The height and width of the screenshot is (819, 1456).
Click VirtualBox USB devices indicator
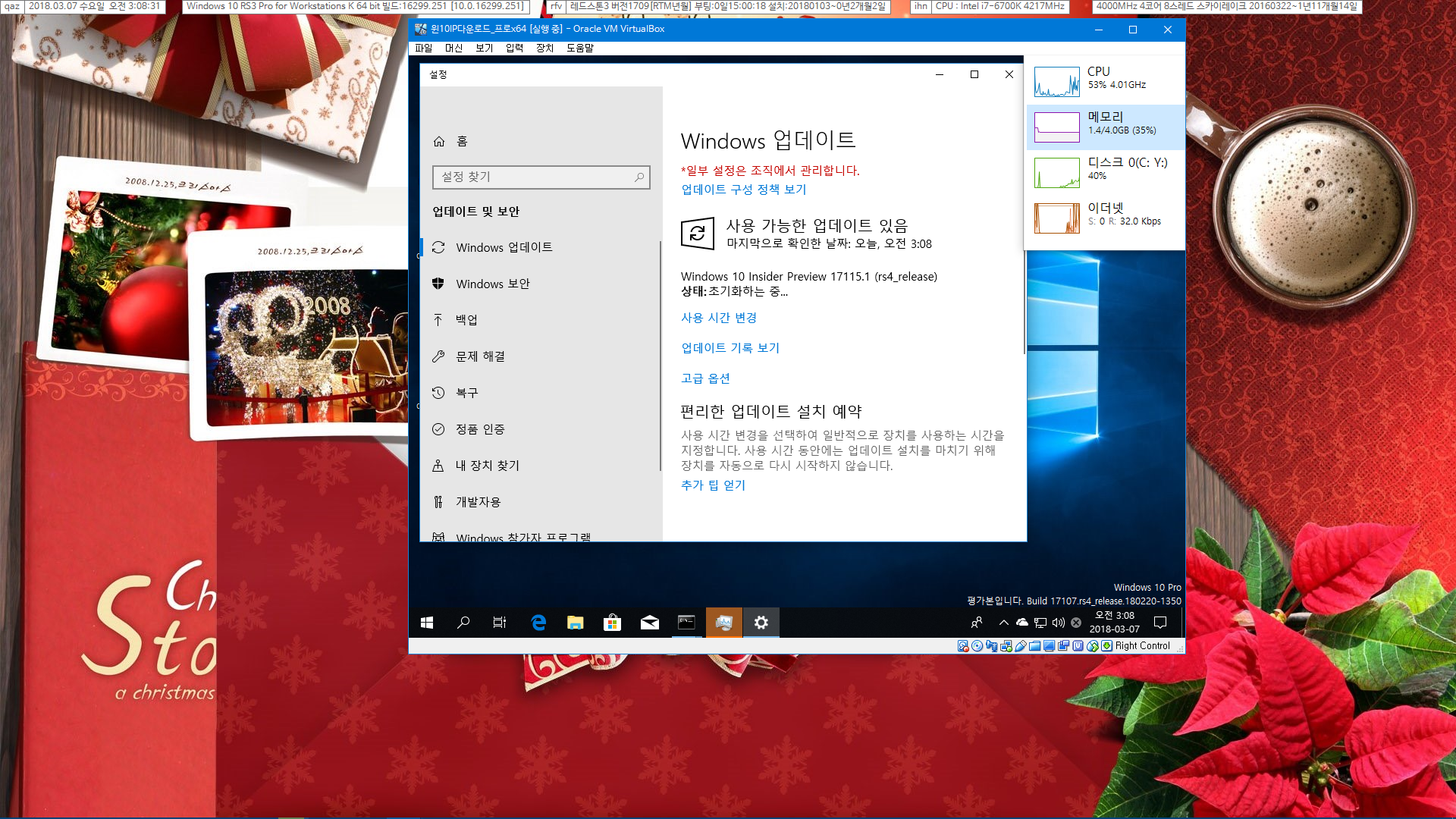1021,646
